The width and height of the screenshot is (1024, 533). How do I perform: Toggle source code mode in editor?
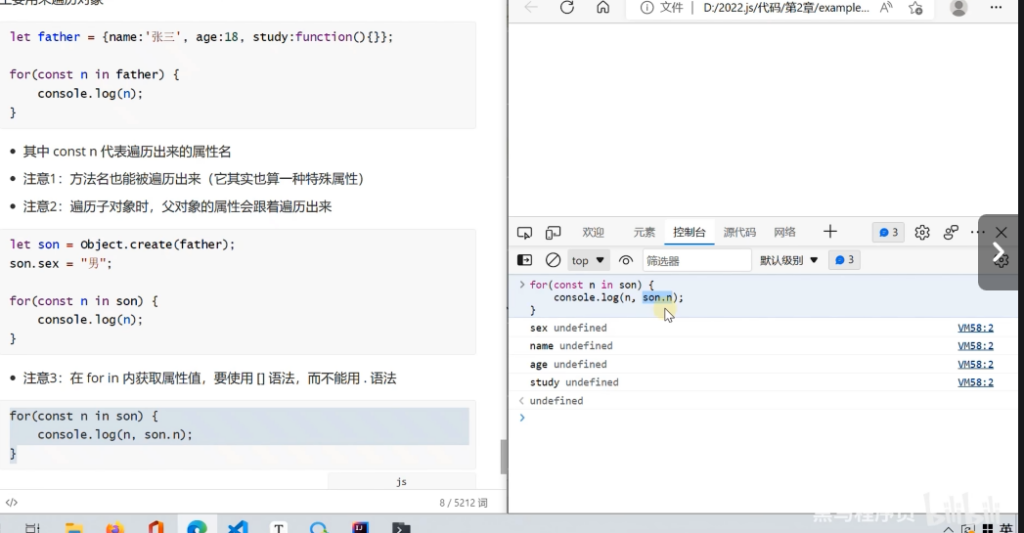pyautogui.click(x=11, y=502)
